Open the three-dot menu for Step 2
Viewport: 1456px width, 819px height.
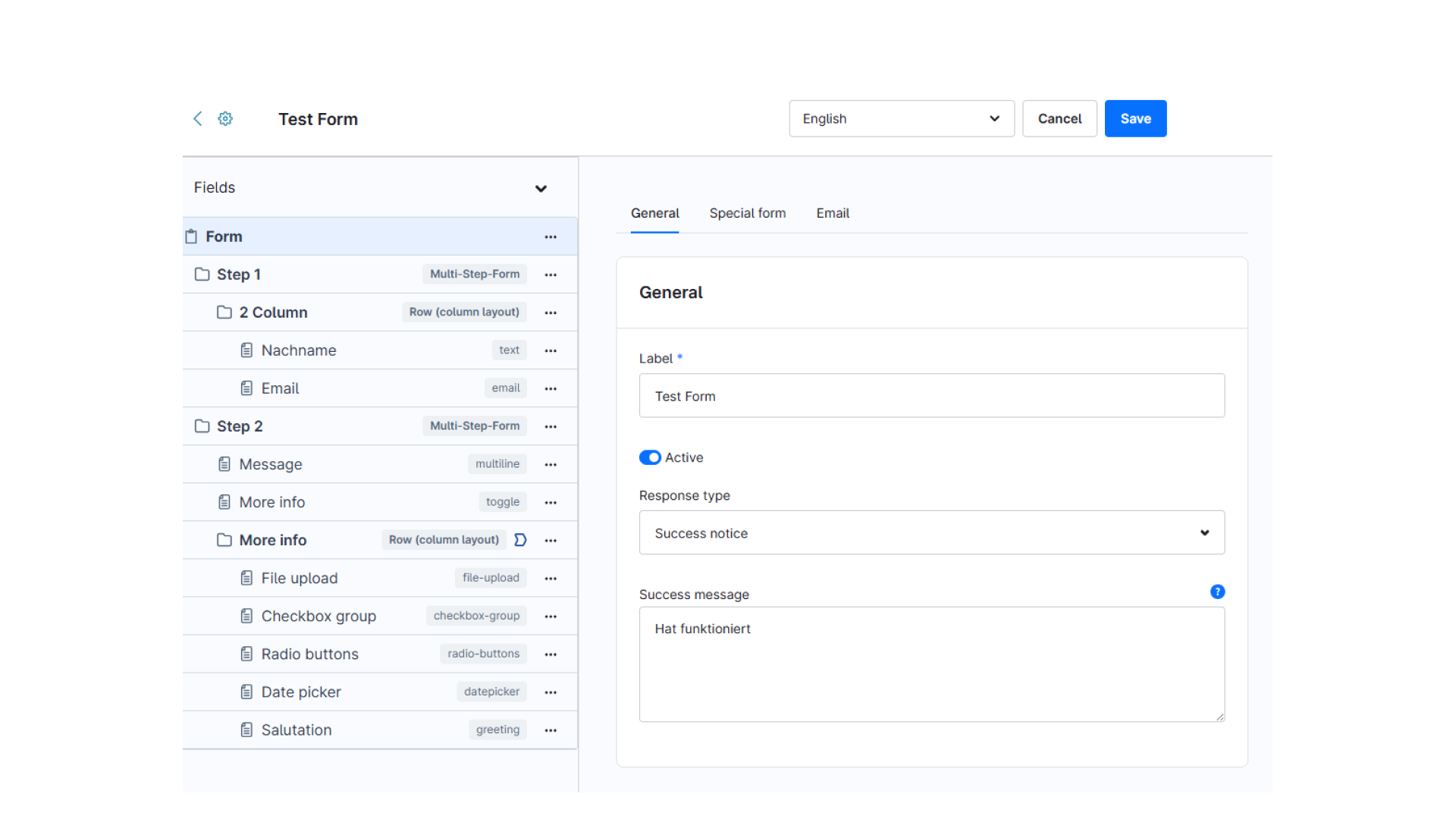click(551, 427)
